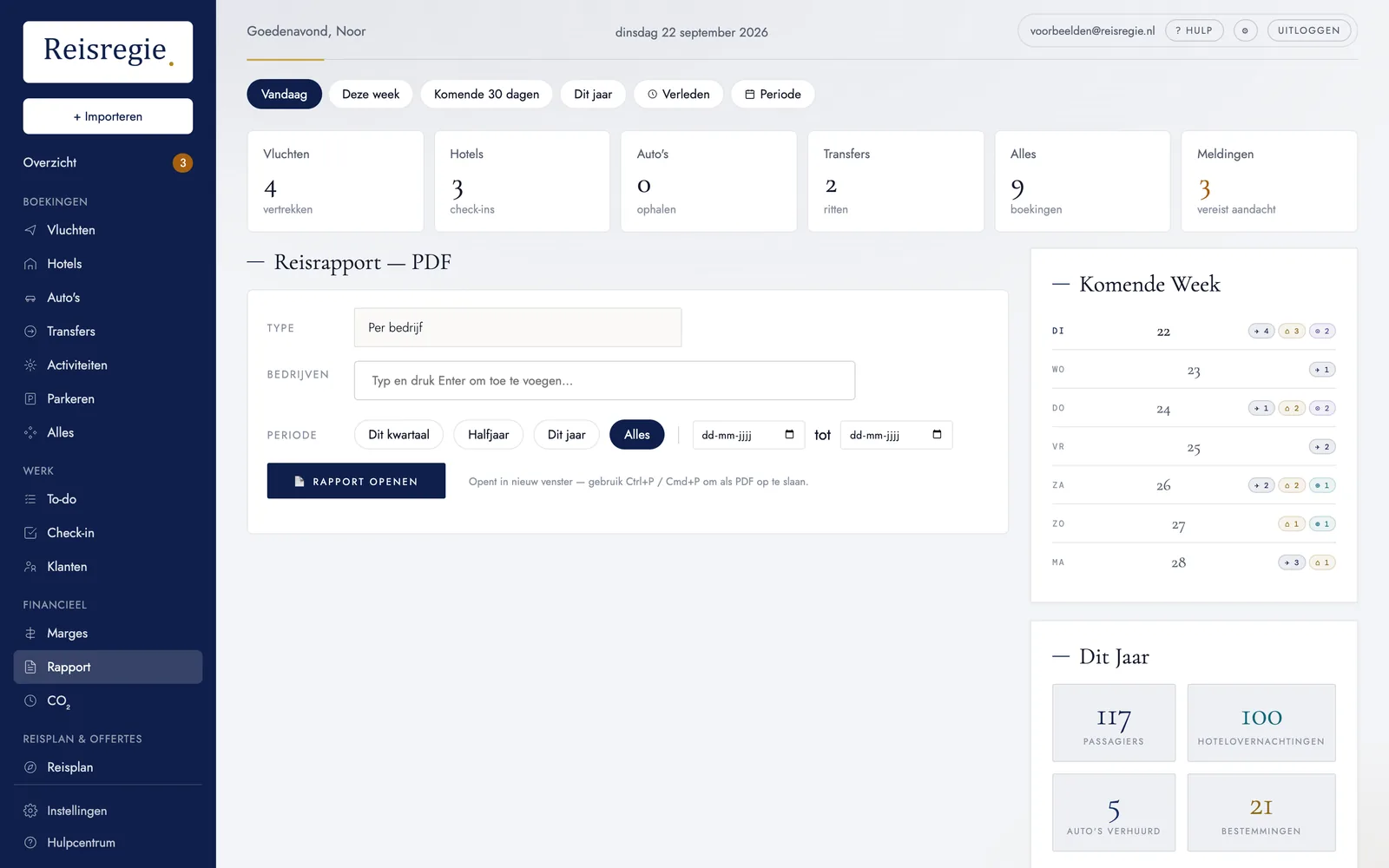Click the Importeren button
Viewport: 1389px width, 868px height.
(x=108, y=116)
